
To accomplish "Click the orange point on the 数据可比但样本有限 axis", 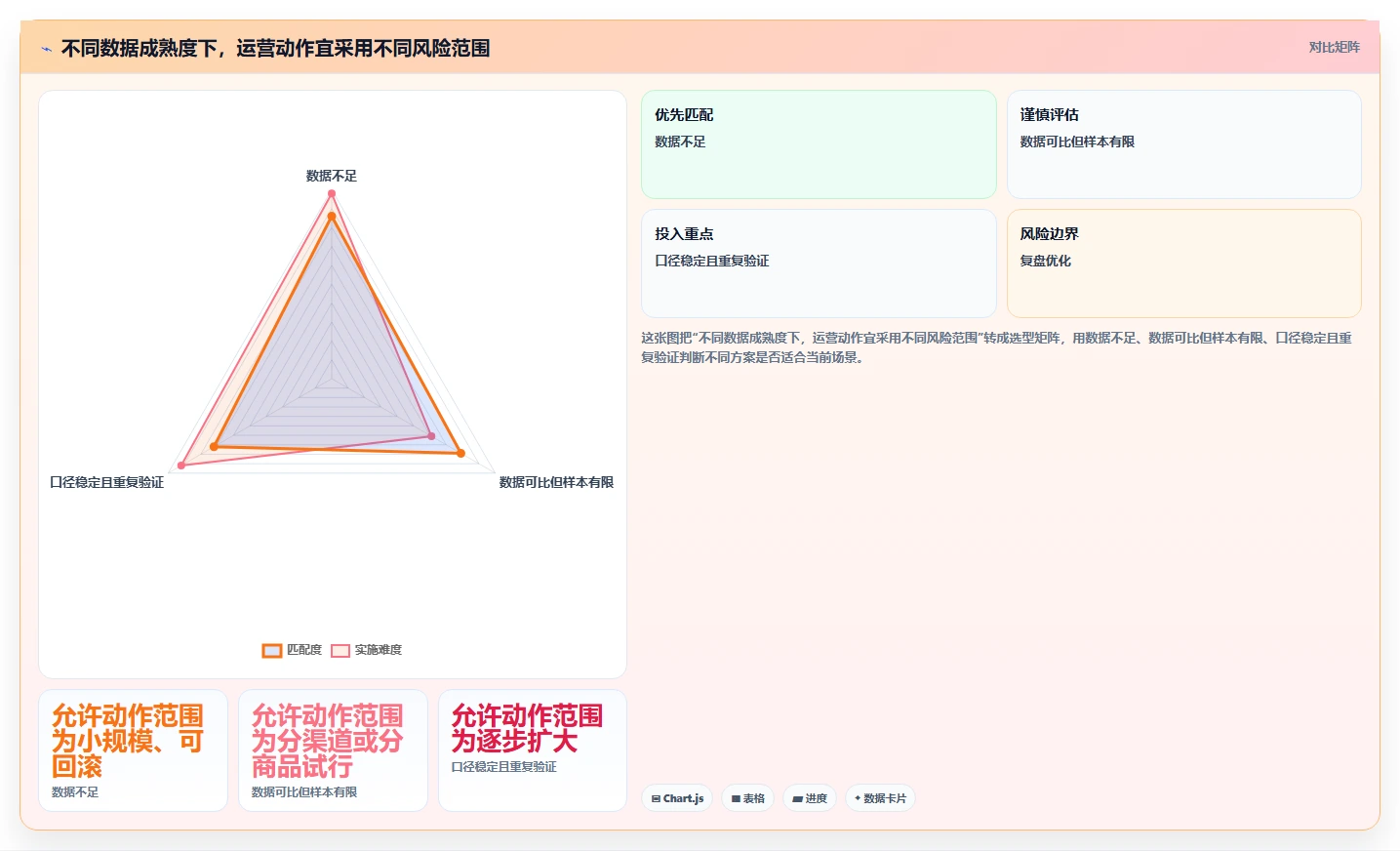I will (461, 453).
